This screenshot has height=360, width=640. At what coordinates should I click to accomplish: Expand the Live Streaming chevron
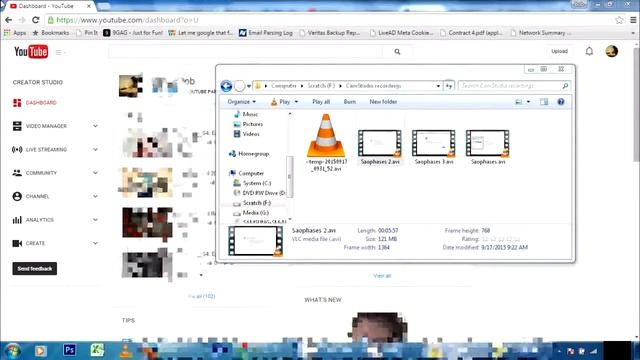95,150
